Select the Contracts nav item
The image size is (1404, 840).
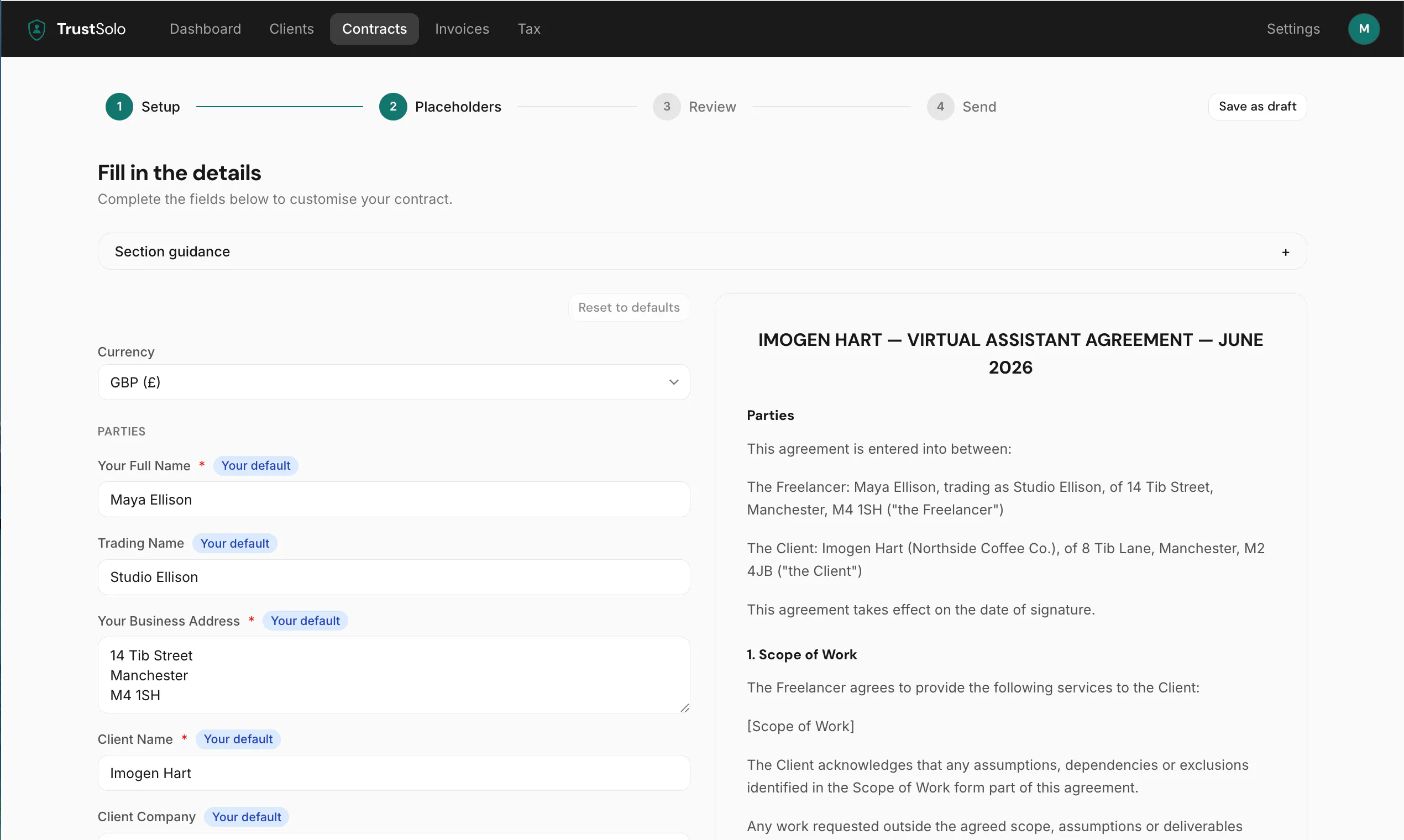tap(374, 29)
